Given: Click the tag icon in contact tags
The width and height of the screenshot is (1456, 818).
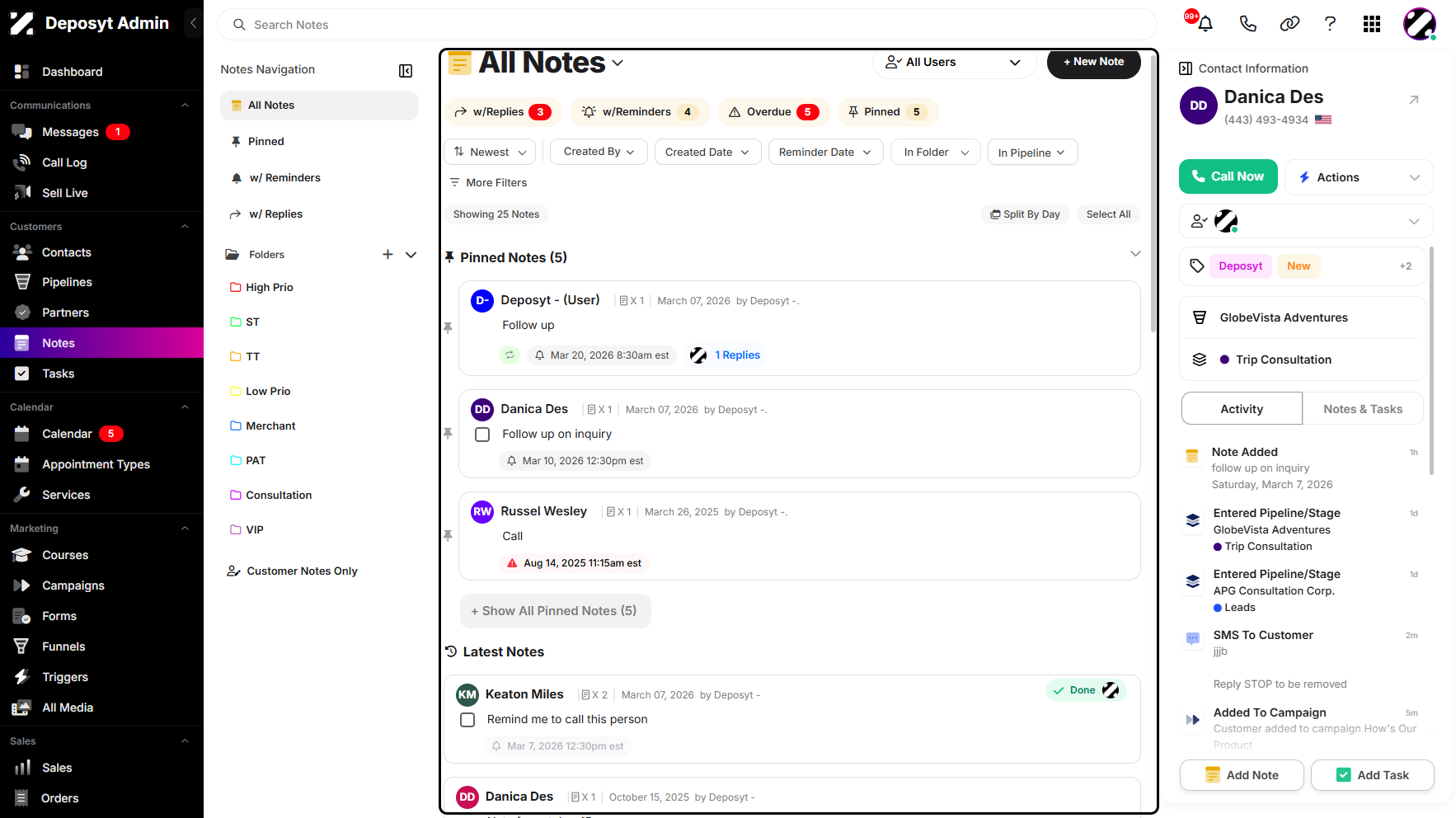Looking at the screenshot, I should coord(1197,266).
